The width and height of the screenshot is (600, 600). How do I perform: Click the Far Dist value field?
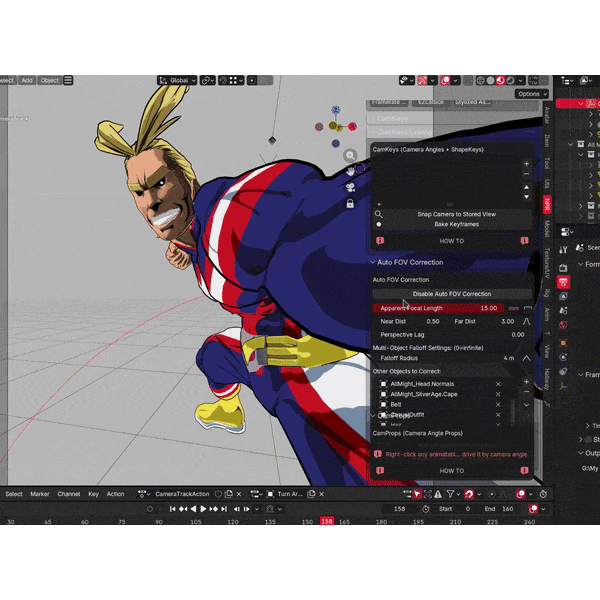tap(484, 321)
